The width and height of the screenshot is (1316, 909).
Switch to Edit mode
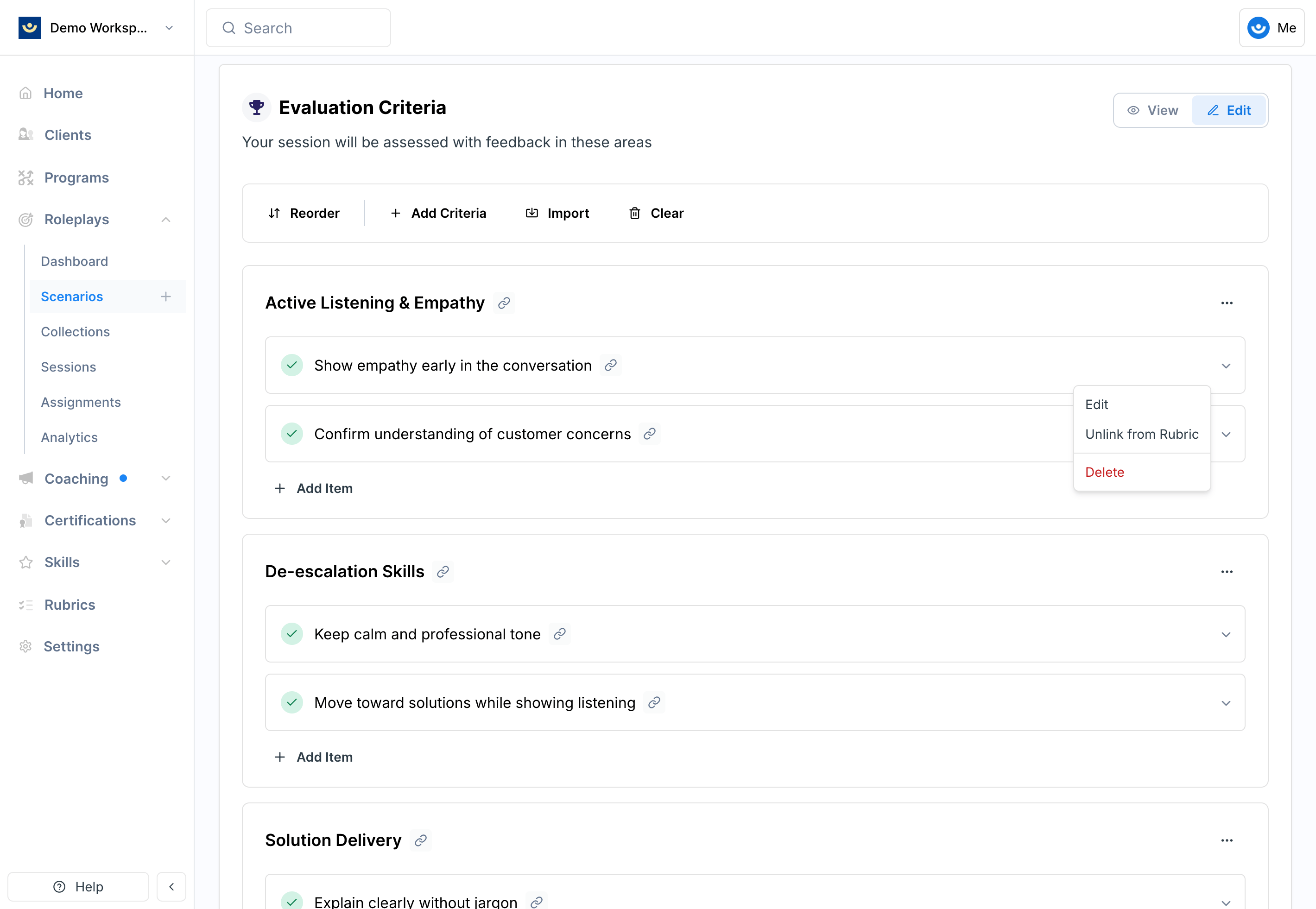[x=1229, y=110]
